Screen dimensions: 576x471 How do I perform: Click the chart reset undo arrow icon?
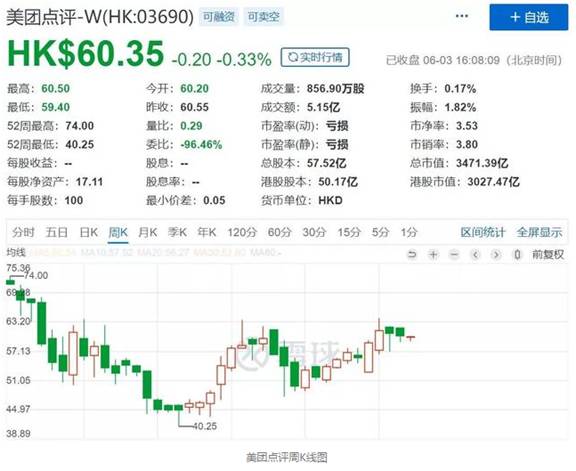pyautogui.click(x=412, y=254)
